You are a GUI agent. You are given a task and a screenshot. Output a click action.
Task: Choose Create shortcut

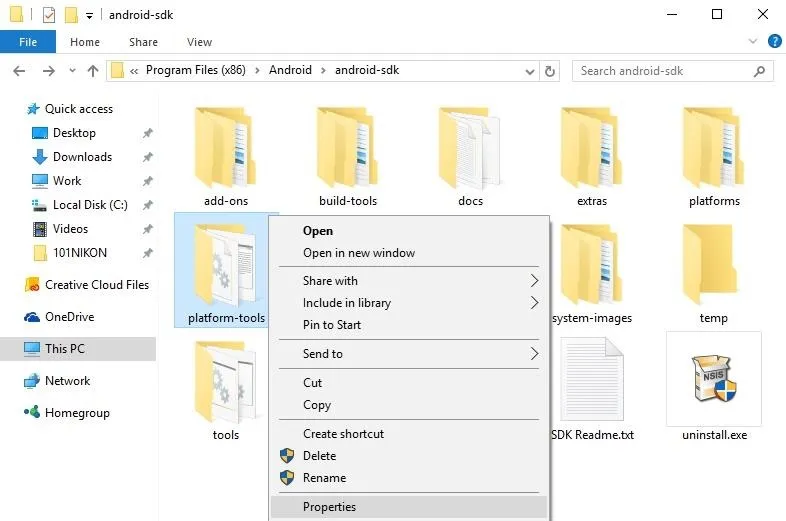pos(408,434)
